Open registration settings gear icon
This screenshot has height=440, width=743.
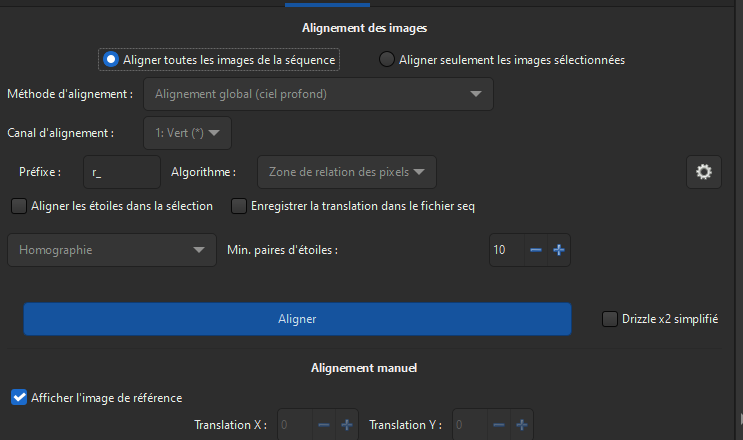pyautogui.click(x=704, y=172)
